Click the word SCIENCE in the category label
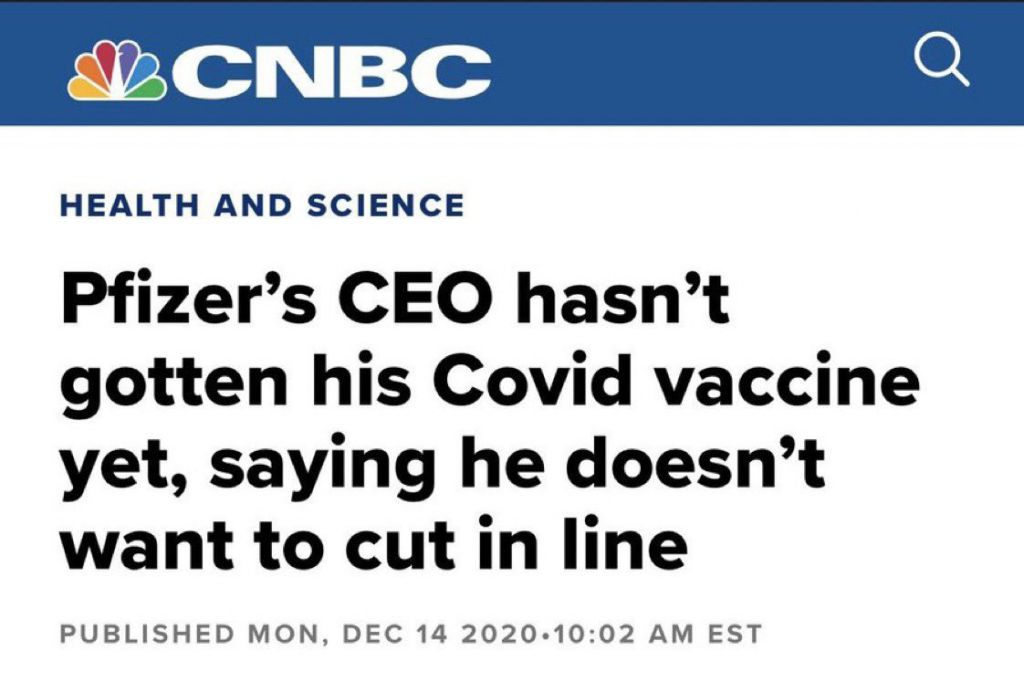 click(x=385, y=206)
